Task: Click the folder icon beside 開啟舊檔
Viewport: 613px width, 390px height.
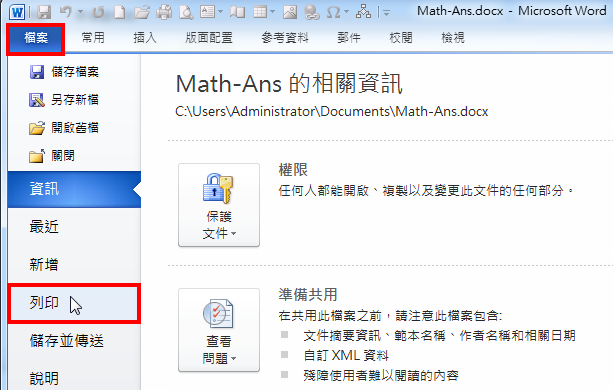Action: click(x=37, y=128)
